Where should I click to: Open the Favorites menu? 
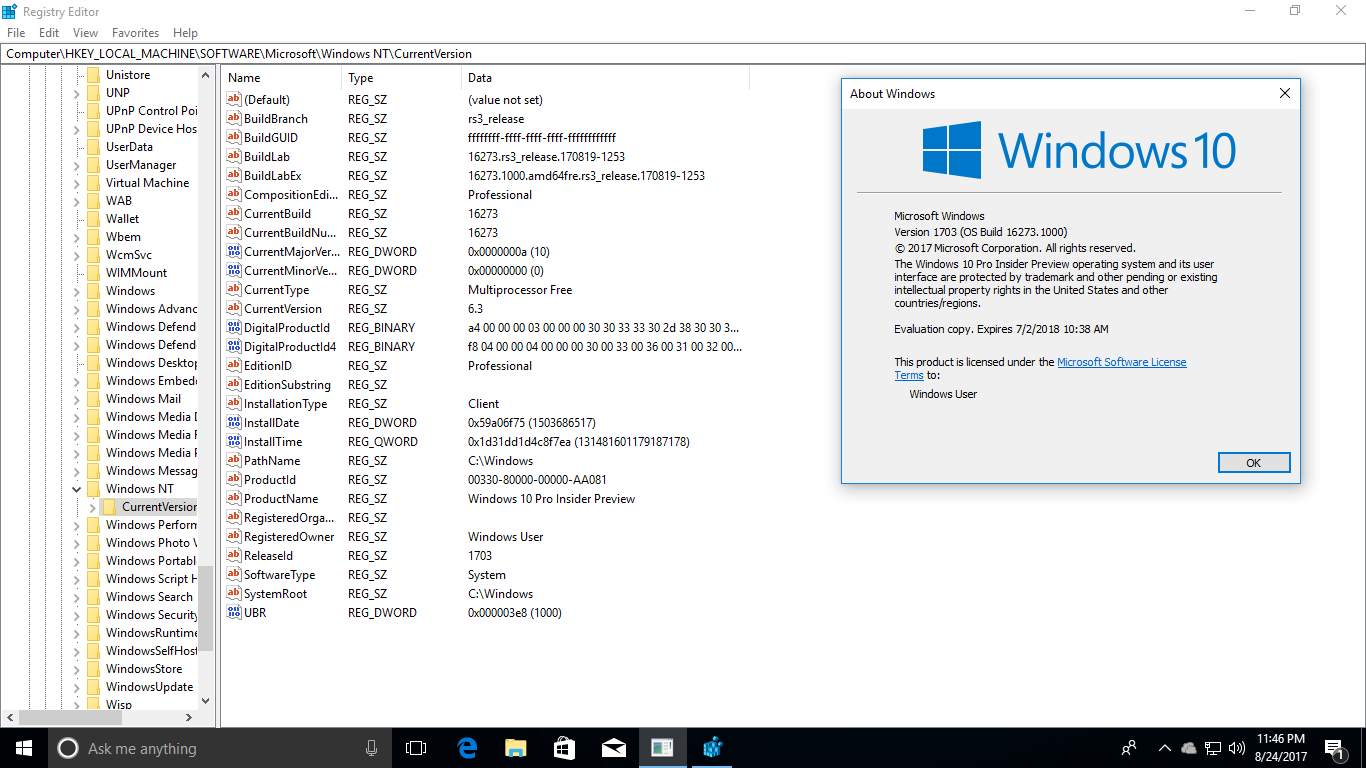pyautogui.click(x=135, y=33)
